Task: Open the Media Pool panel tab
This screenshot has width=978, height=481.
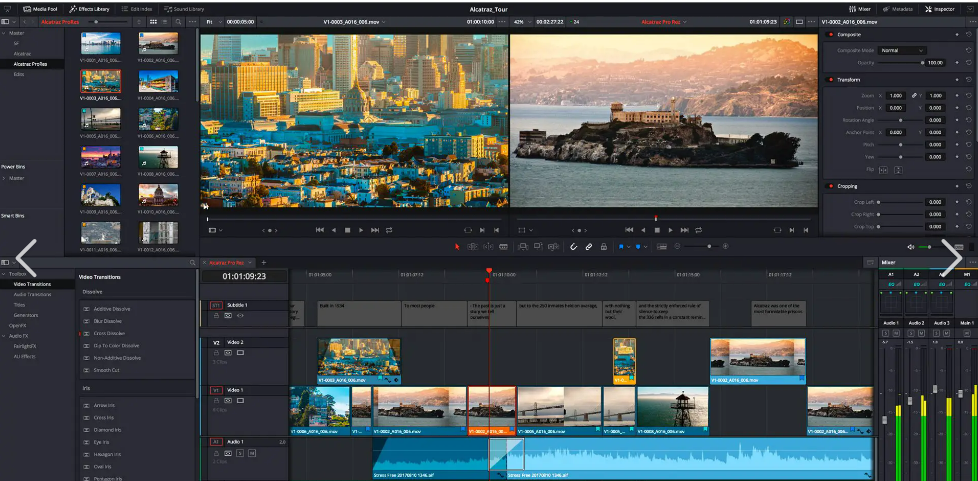Action: tap(39, 9)
